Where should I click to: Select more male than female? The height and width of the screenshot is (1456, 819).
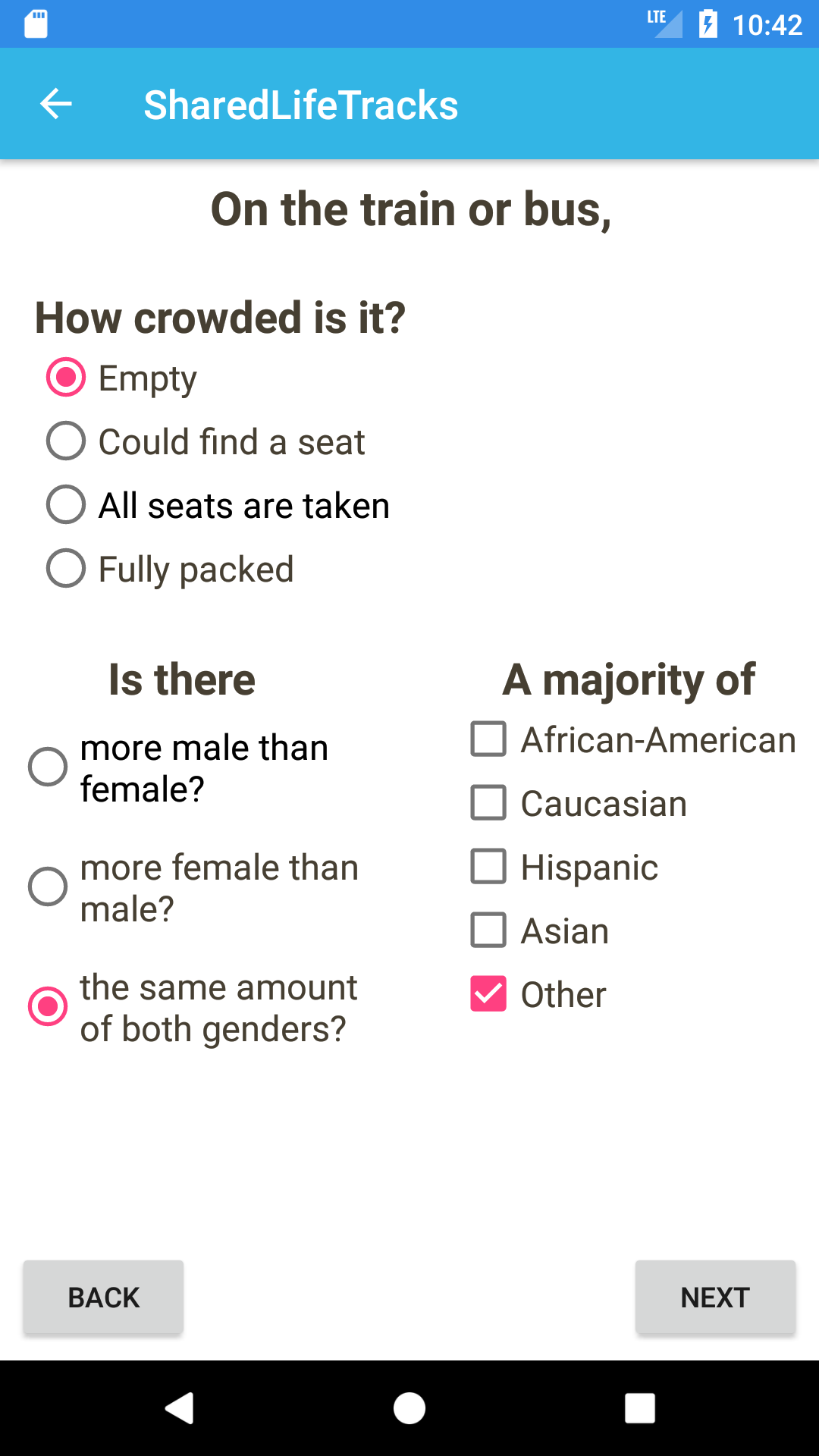(x=48, y=767)
